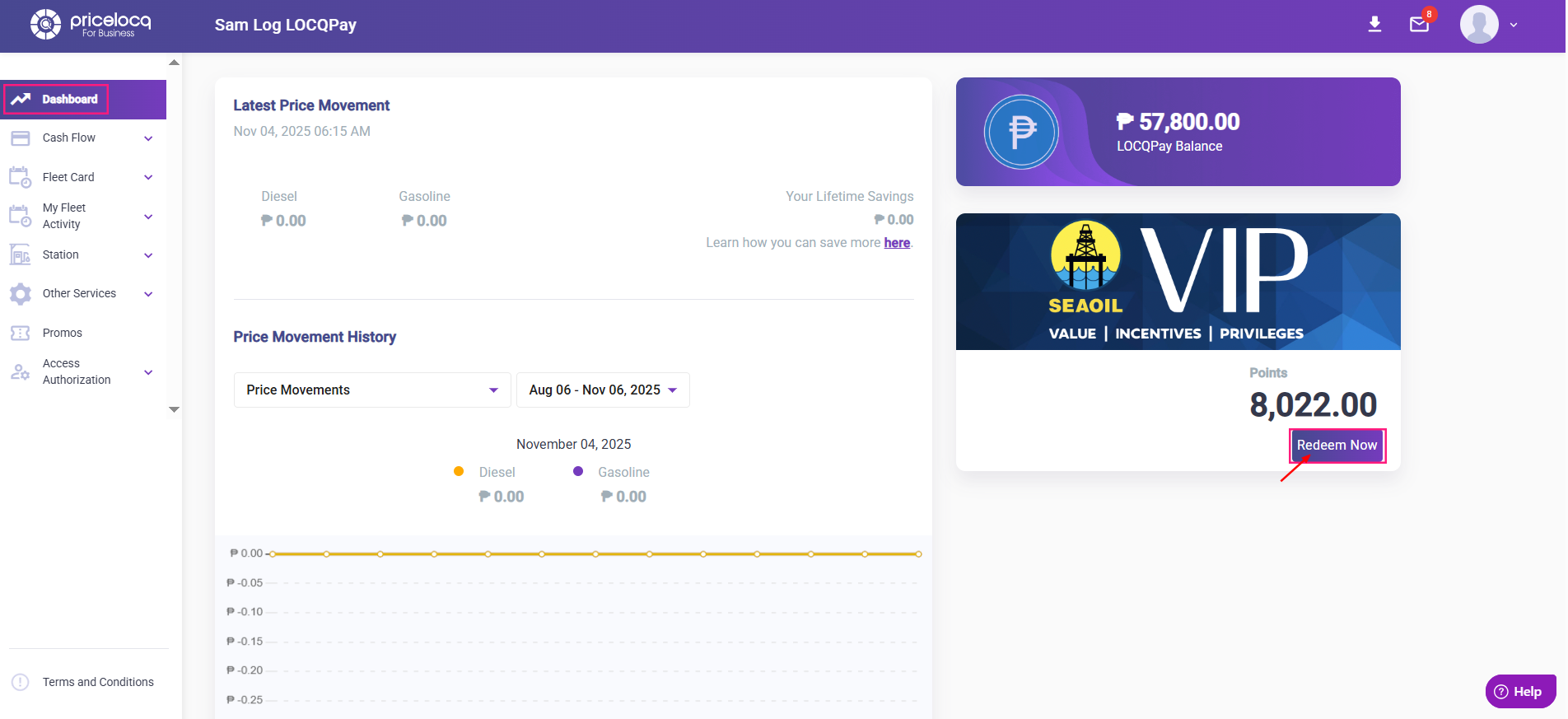Viewport: 1568px width, 719px height.
Task: Toggle the Gasoline legend purple dot
Action: (578, 471)
